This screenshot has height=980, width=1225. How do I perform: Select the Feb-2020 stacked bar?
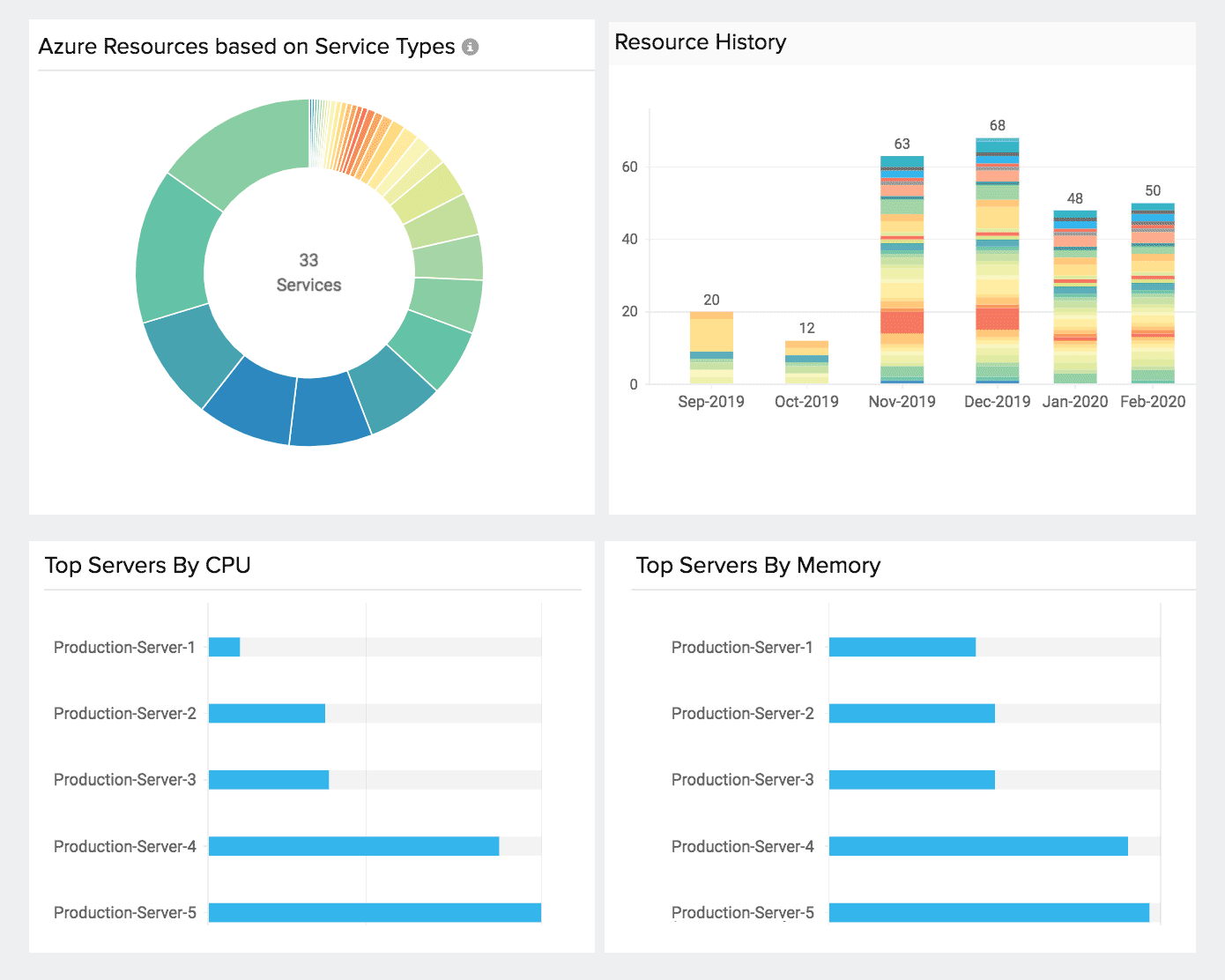1152,293
